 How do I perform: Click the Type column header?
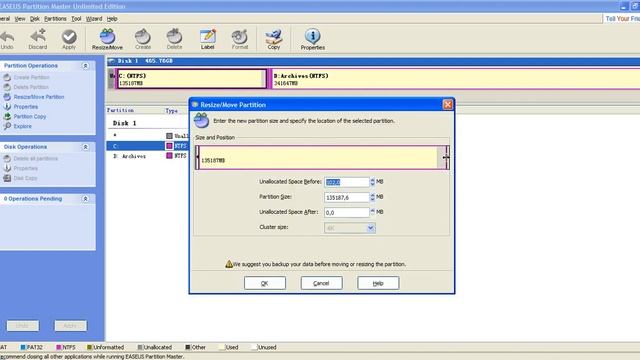click(171, 111)
